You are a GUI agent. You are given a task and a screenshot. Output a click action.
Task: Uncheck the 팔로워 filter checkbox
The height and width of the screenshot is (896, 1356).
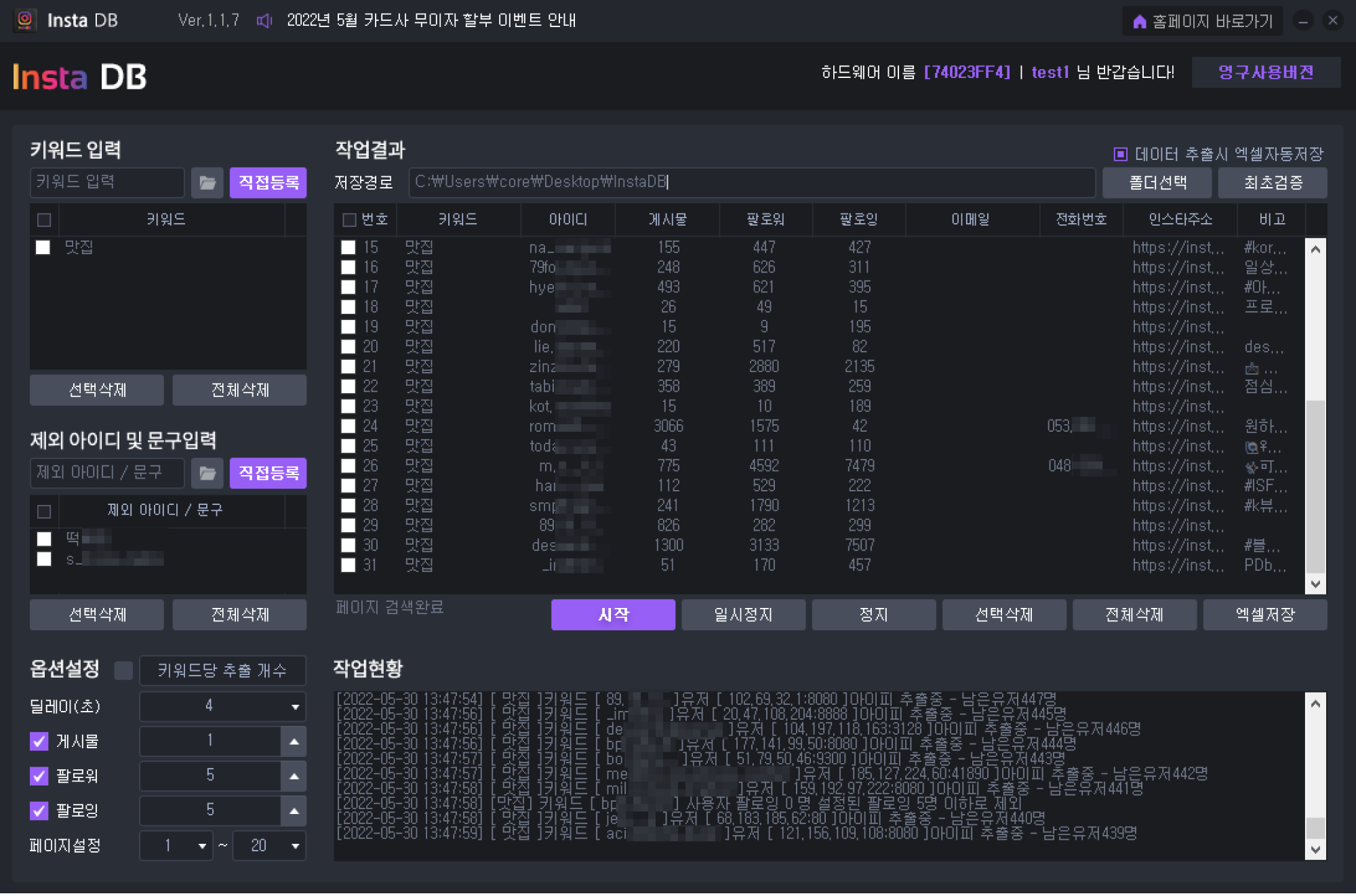tap(39, 776)
